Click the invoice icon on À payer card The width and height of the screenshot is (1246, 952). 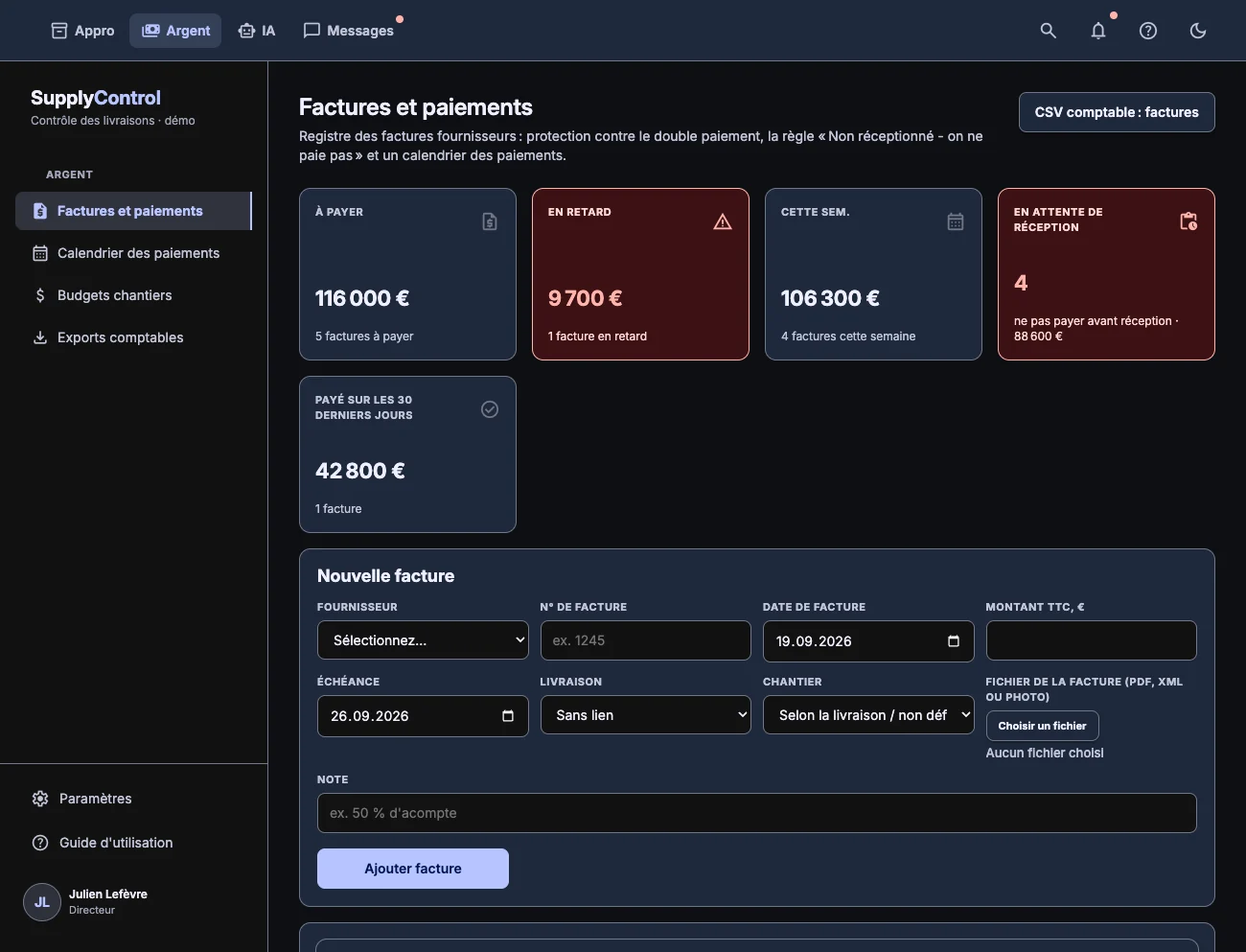pos(490,221)
